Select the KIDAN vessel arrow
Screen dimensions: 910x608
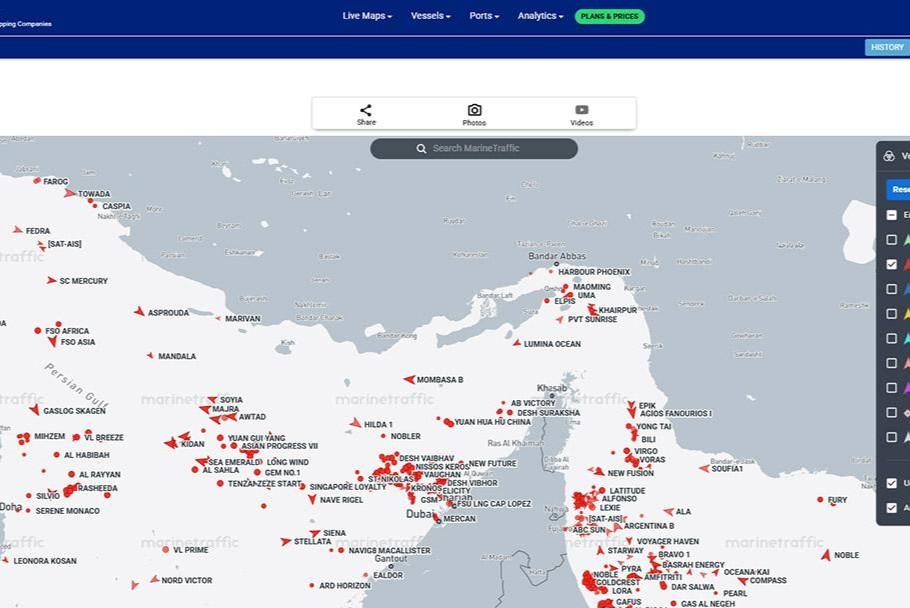(171, 443)
